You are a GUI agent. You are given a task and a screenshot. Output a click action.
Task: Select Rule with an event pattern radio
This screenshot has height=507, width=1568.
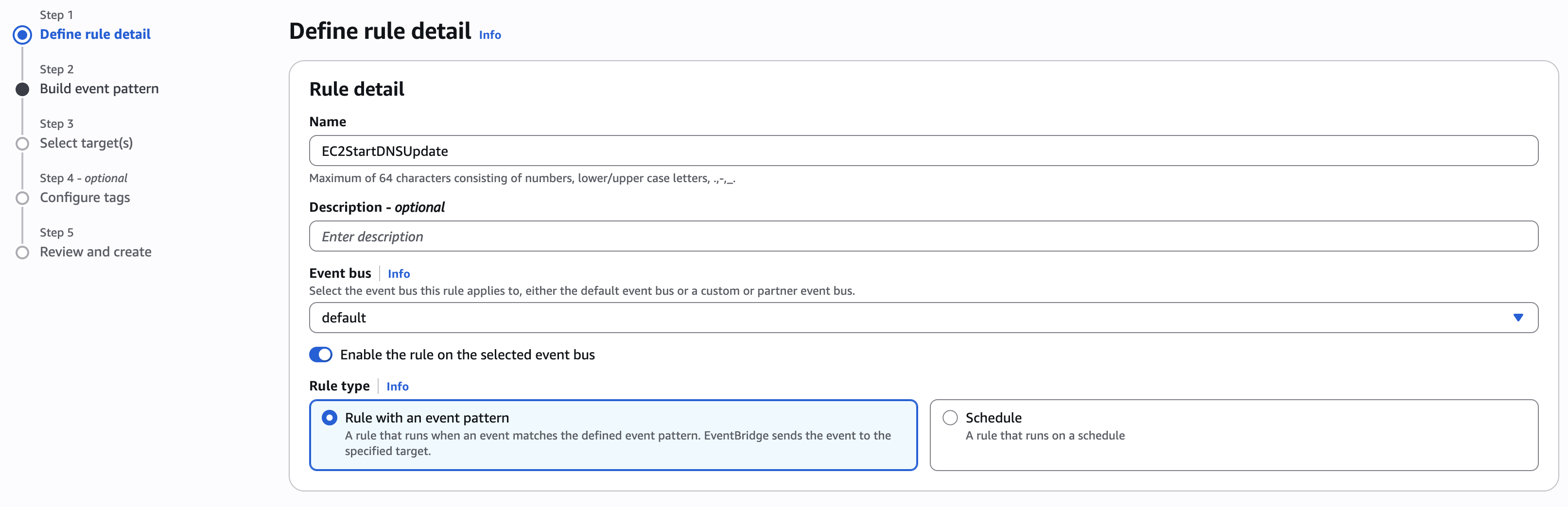(330, 418)
